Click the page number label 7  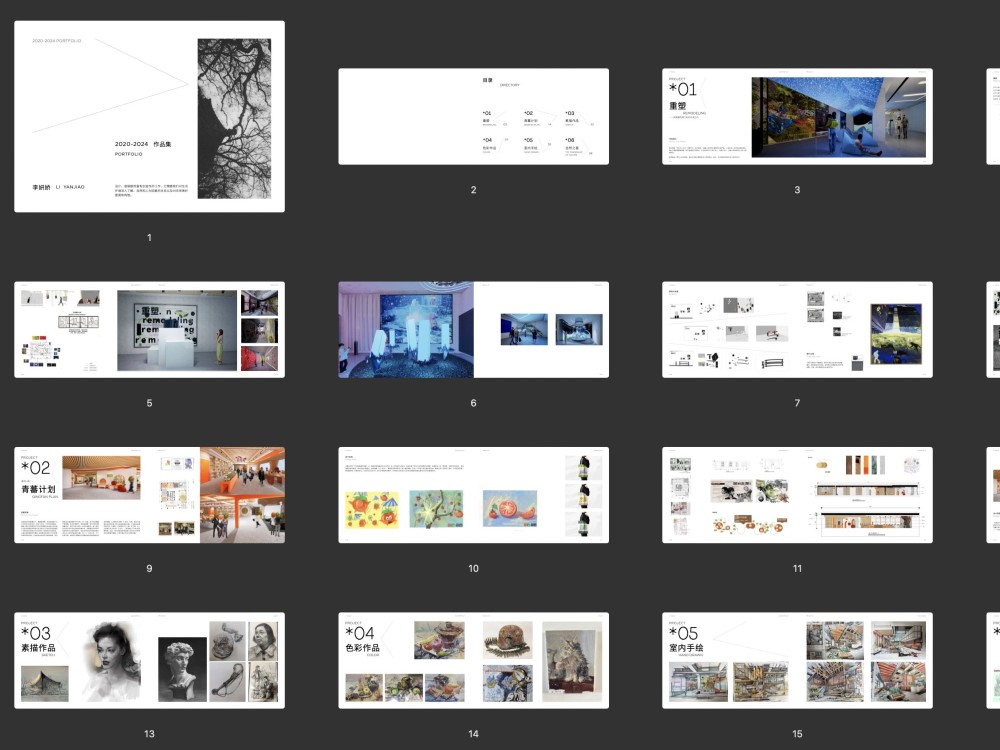[x=797, y=402]
